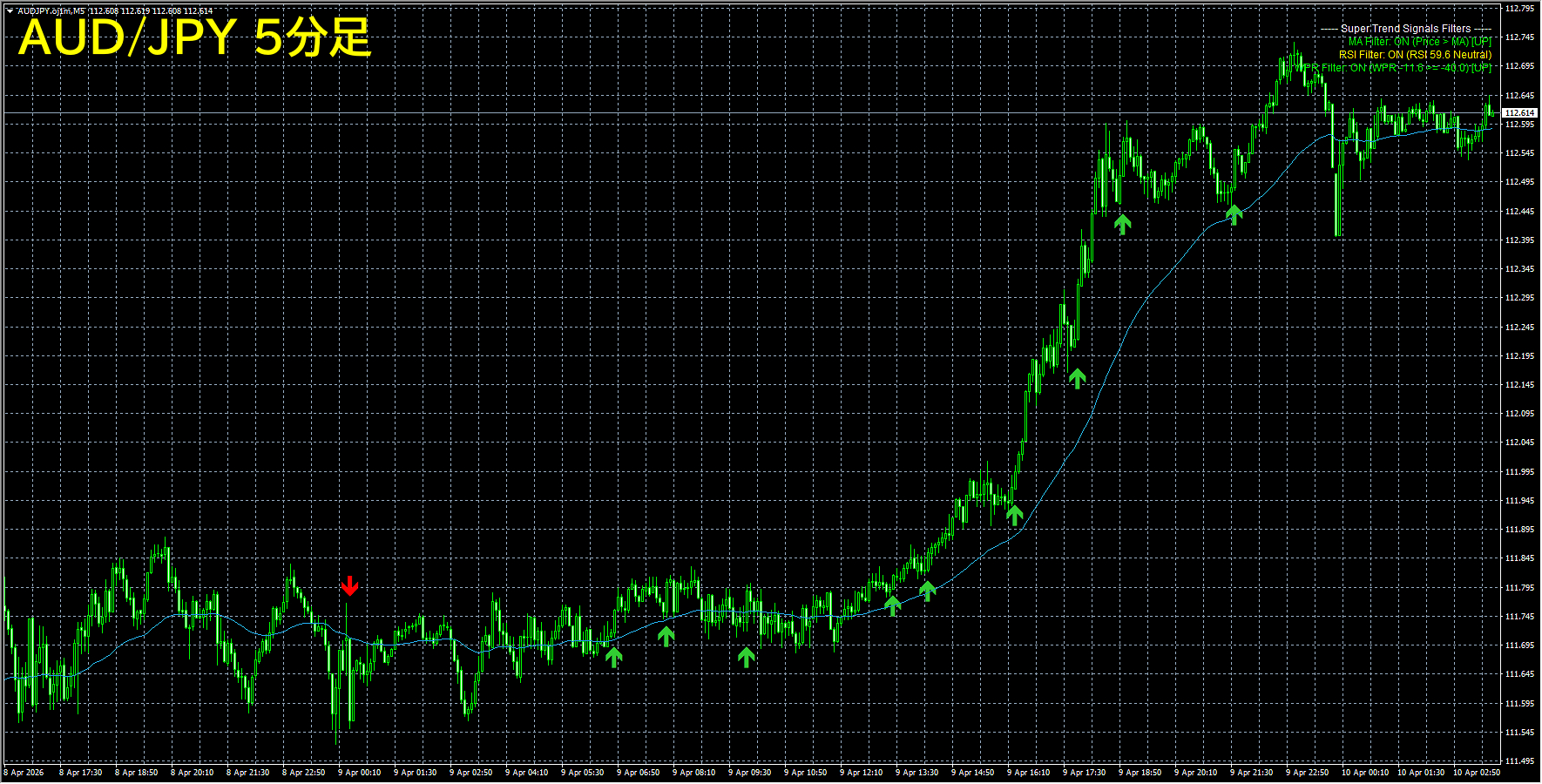Click the green buy arrow near 9 Apr 21:30
Viewport: 1542px width, 784px height.
point(1234,213)
